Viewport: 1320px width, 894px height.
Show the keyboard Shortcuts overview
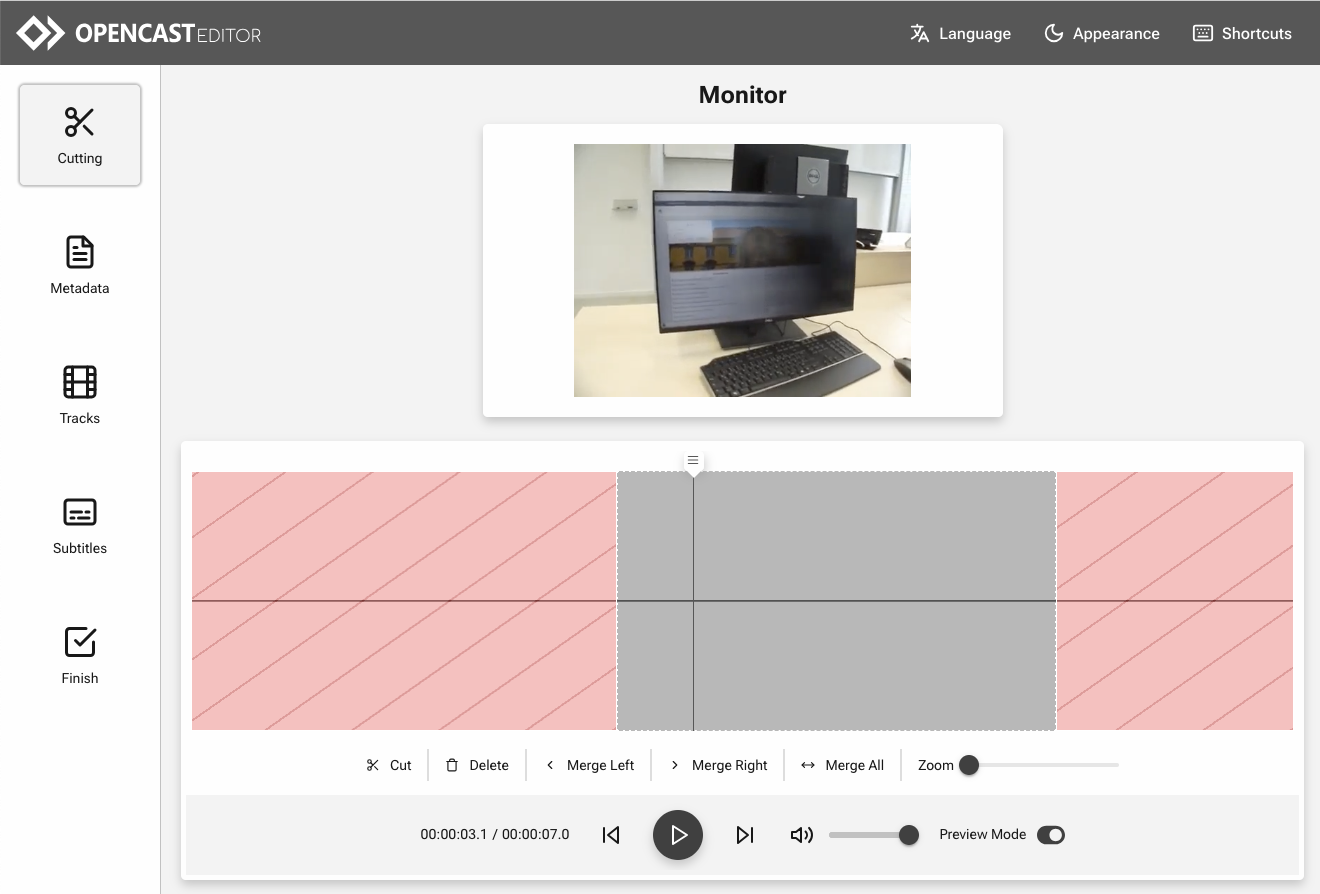tap(1242, 33)
